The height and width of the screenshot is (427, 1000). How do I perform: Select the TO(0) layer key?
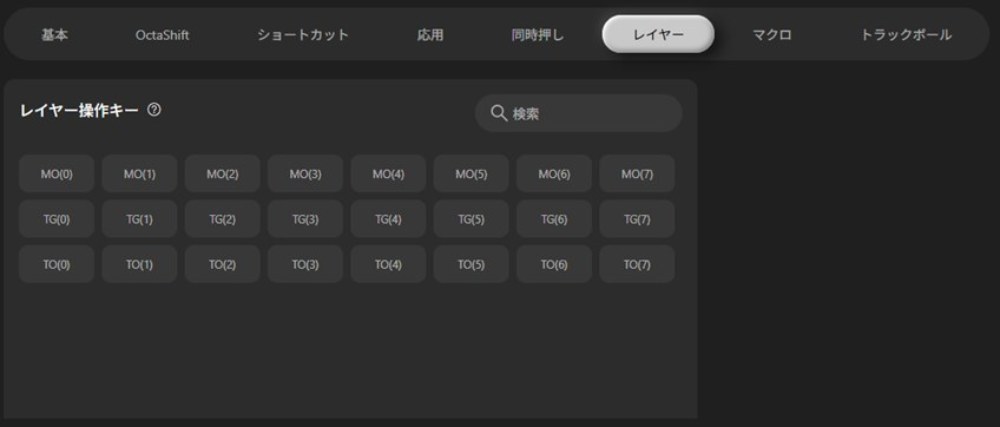(x=57, y=264)
